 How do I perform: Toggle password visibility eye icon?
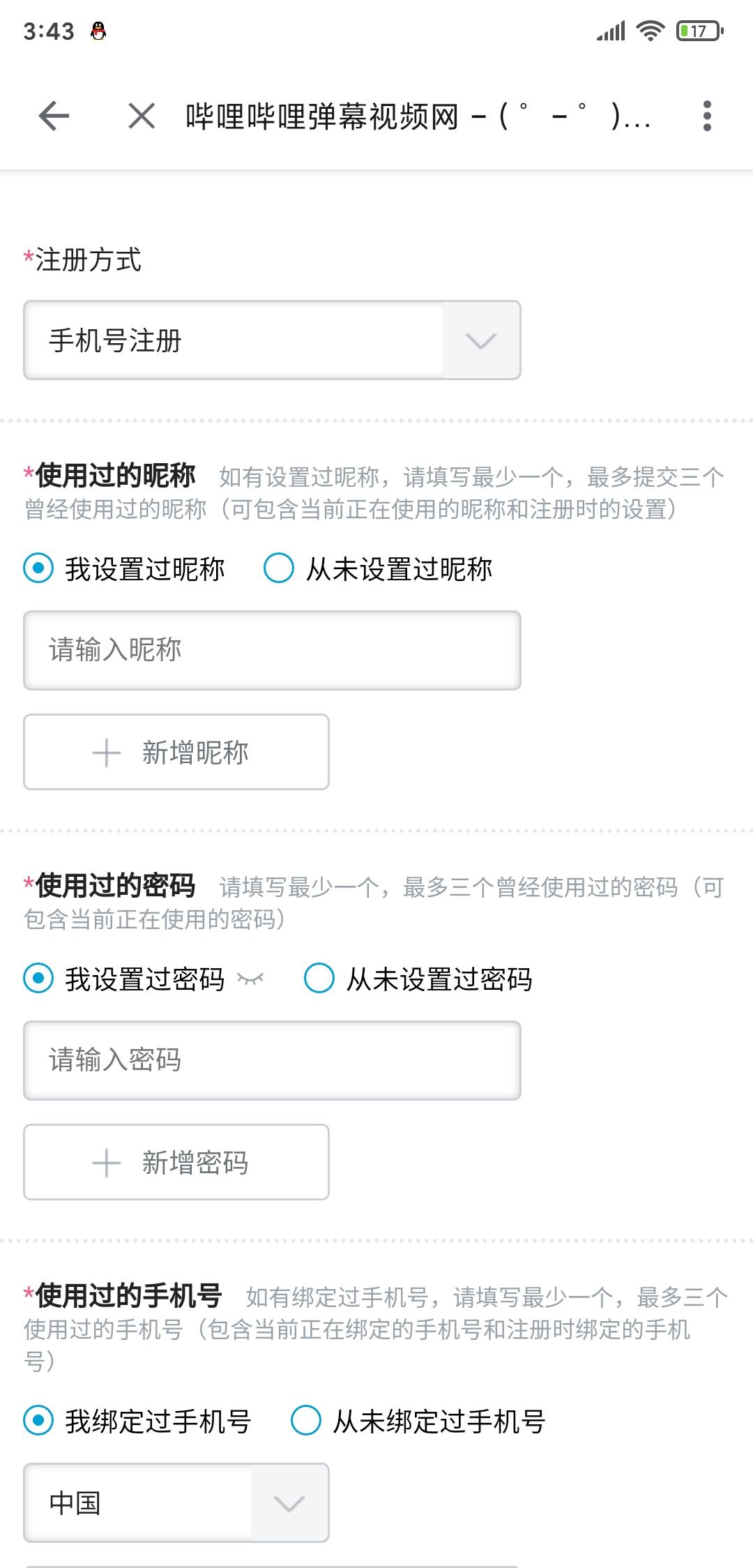click(250, 979)
